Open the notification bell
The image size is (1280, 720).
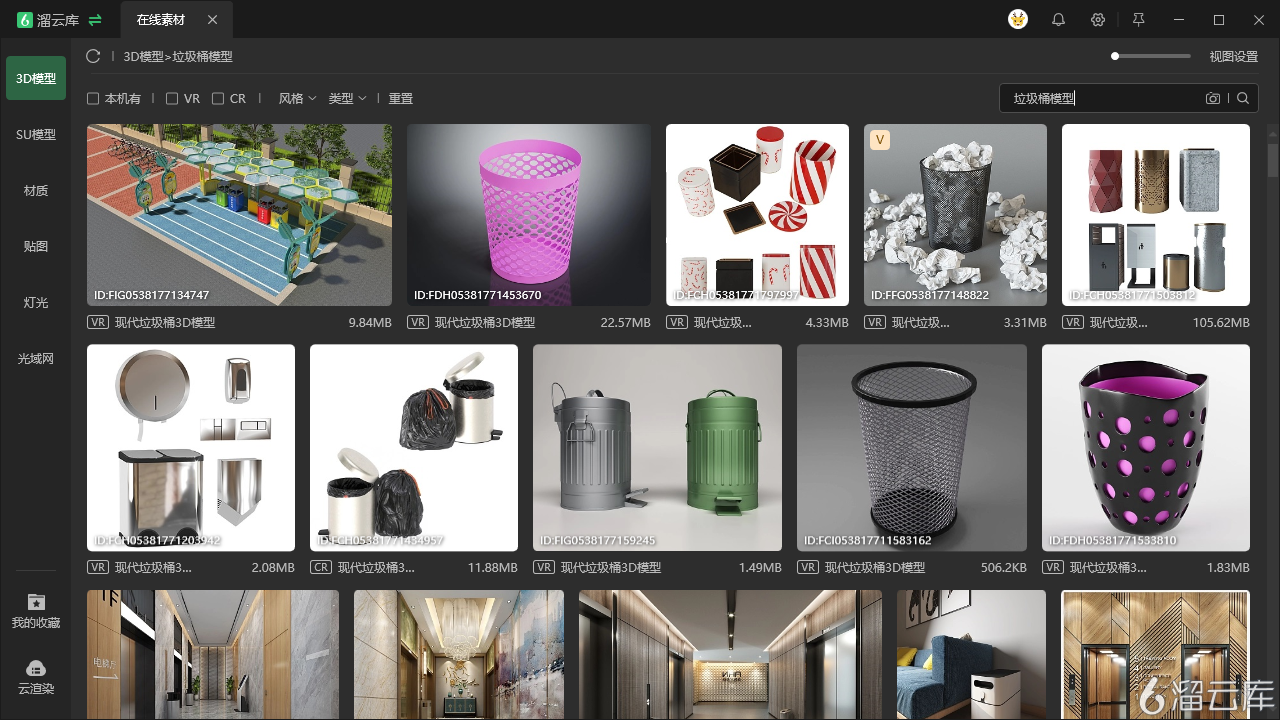(x=1058, y=20)
